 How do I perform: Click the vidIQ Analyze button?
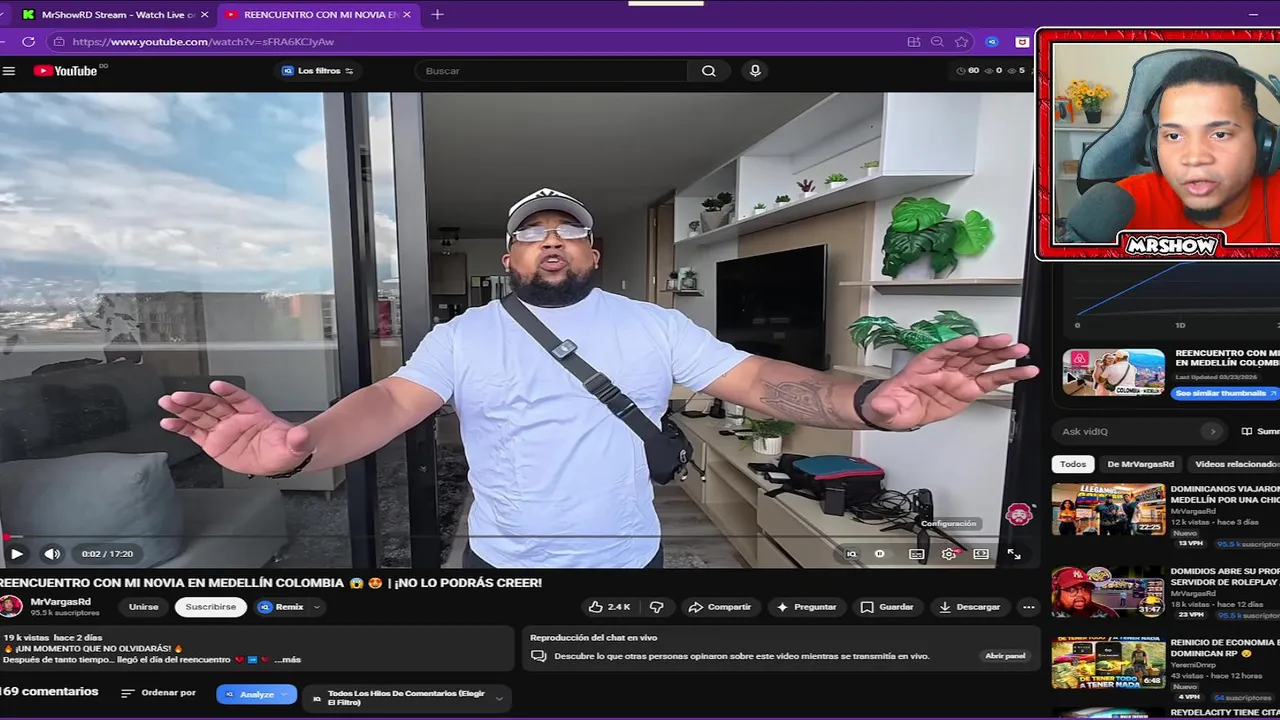tap(256, 694)
